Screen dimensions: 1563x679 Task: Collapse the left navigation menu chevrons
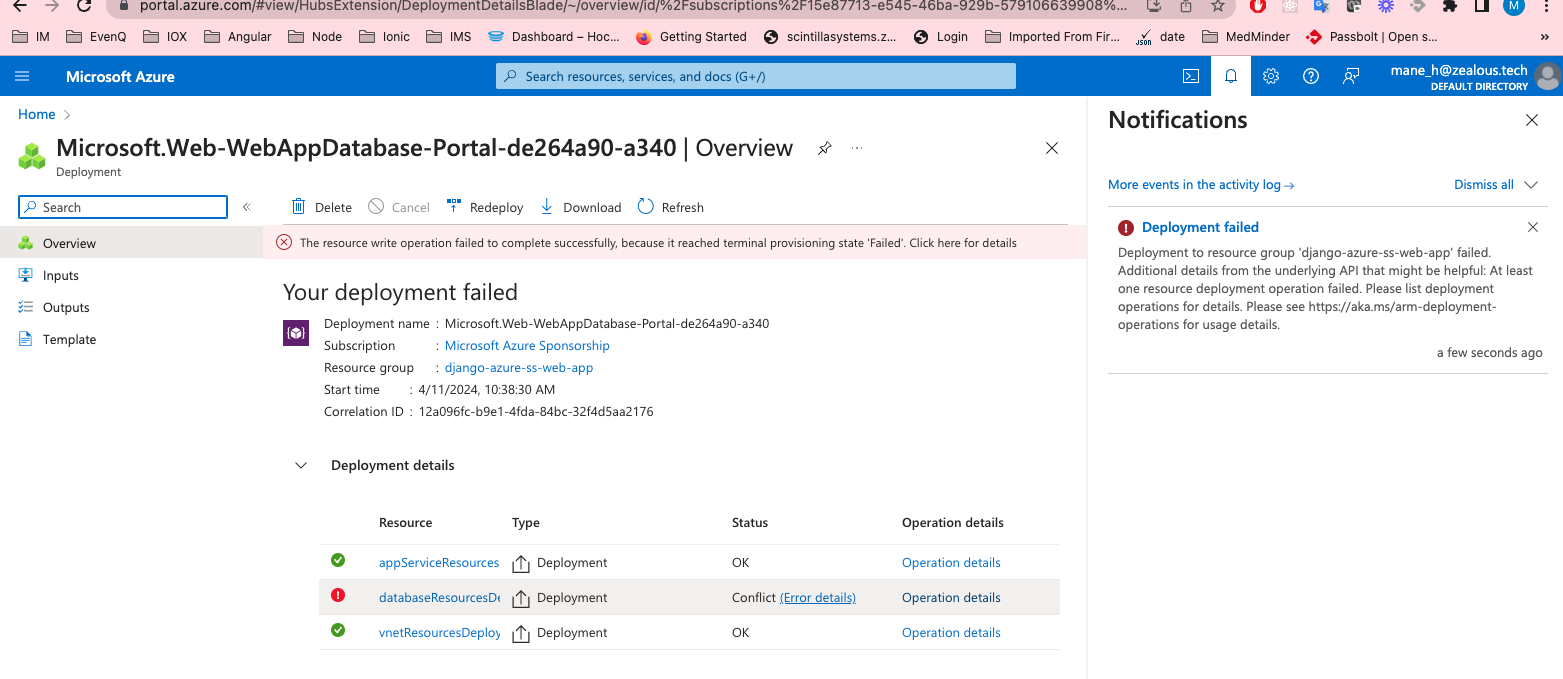(x=247, y=207)
